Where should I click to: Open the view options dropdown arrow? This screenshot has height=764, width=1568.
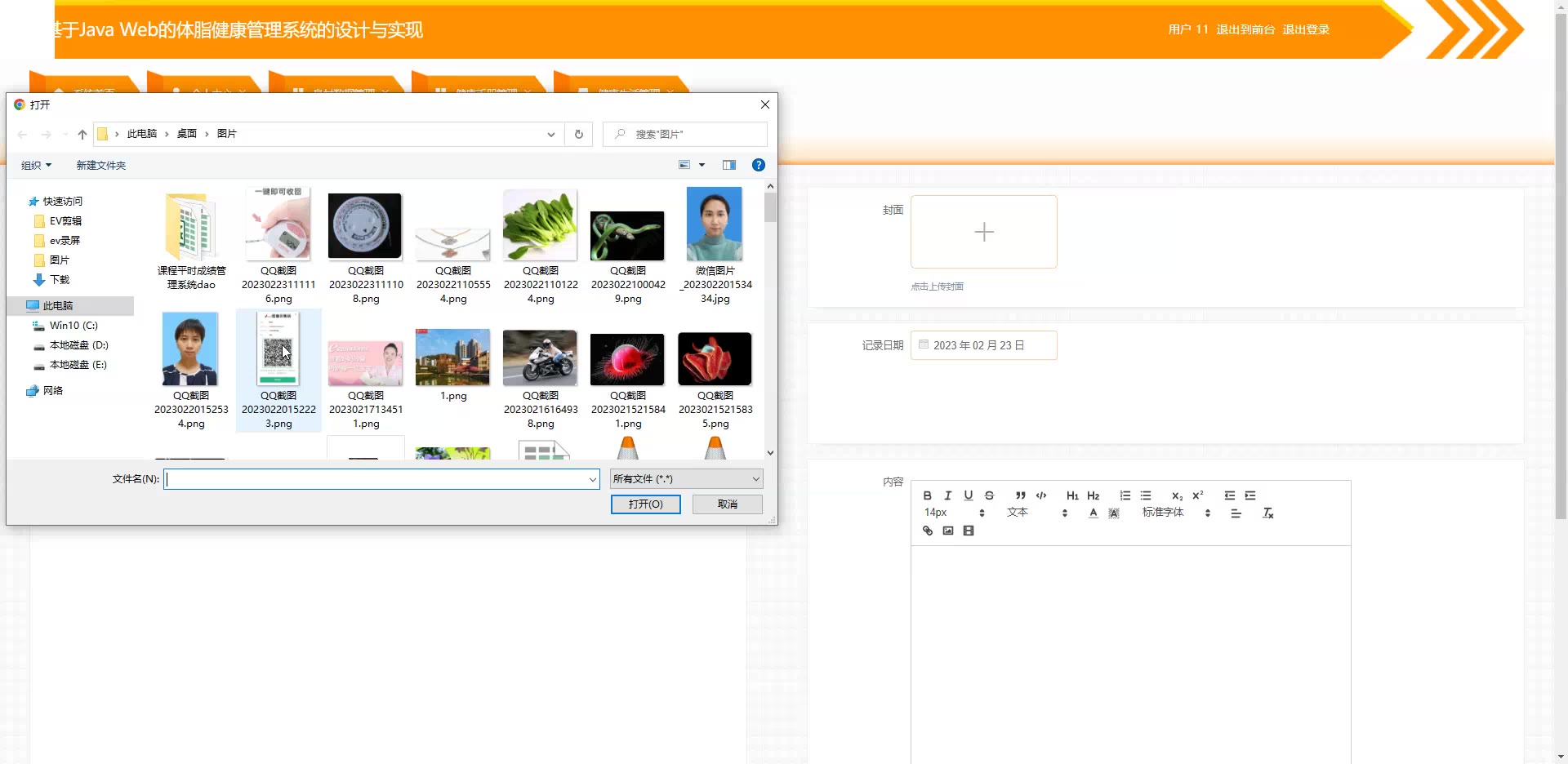pyautogui.click(x=702, y=165)
